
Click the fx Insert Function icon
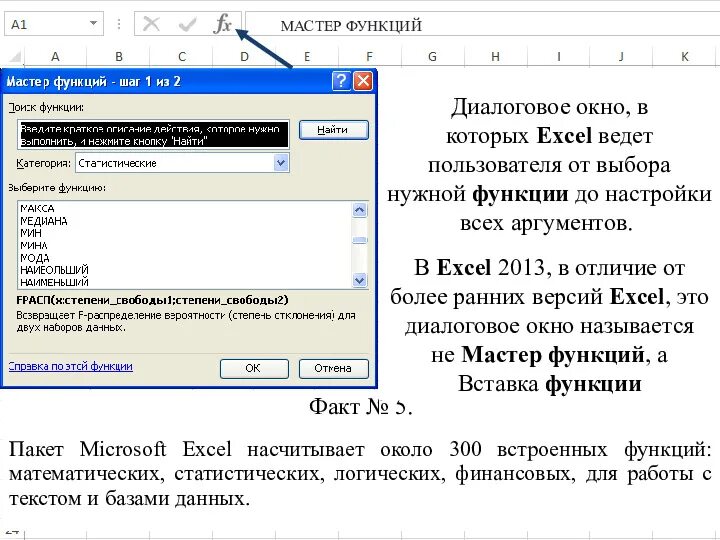point(223,23)
